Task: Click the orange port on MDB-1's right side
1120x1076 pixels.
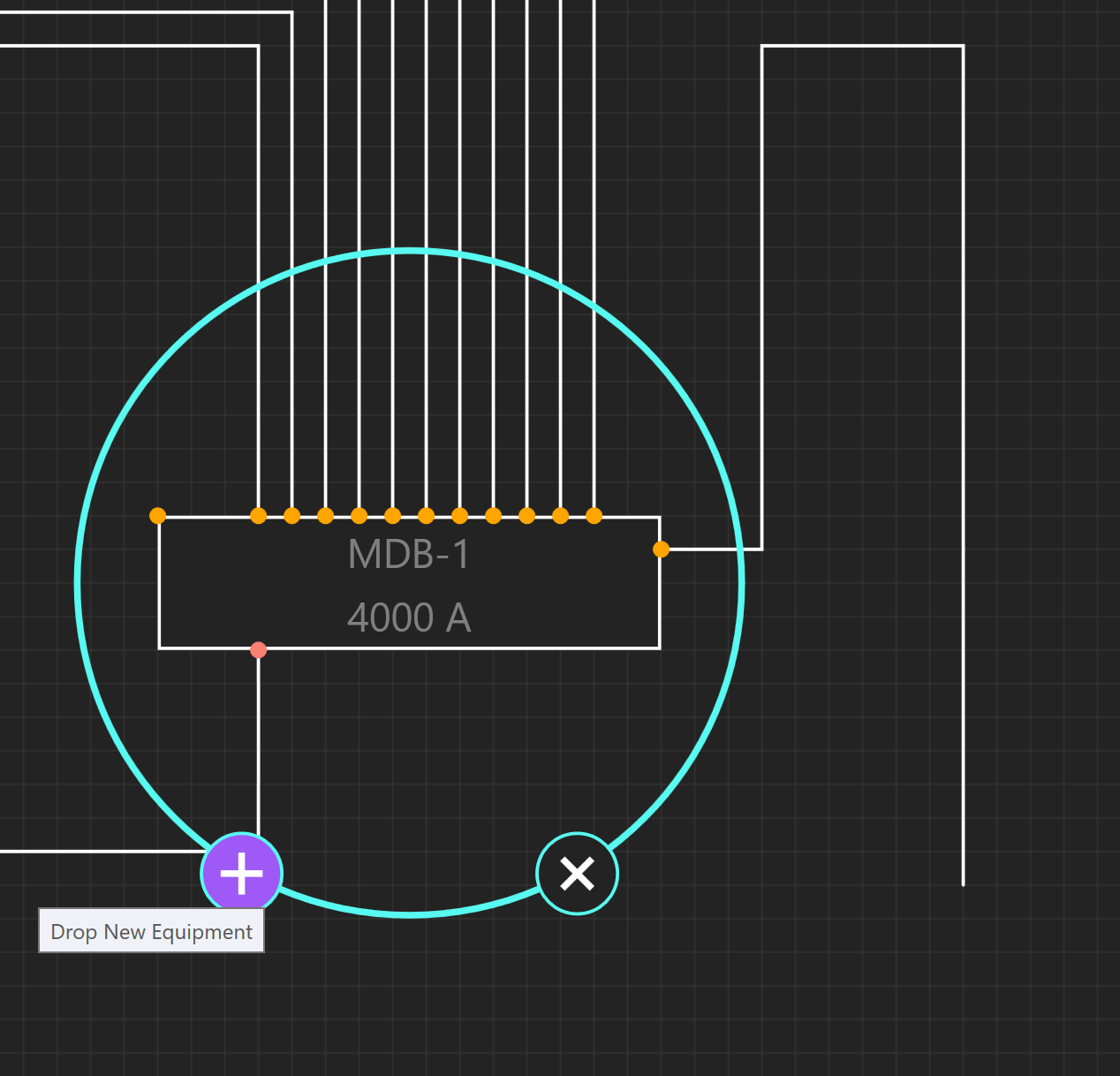Action: click(661, 549)
